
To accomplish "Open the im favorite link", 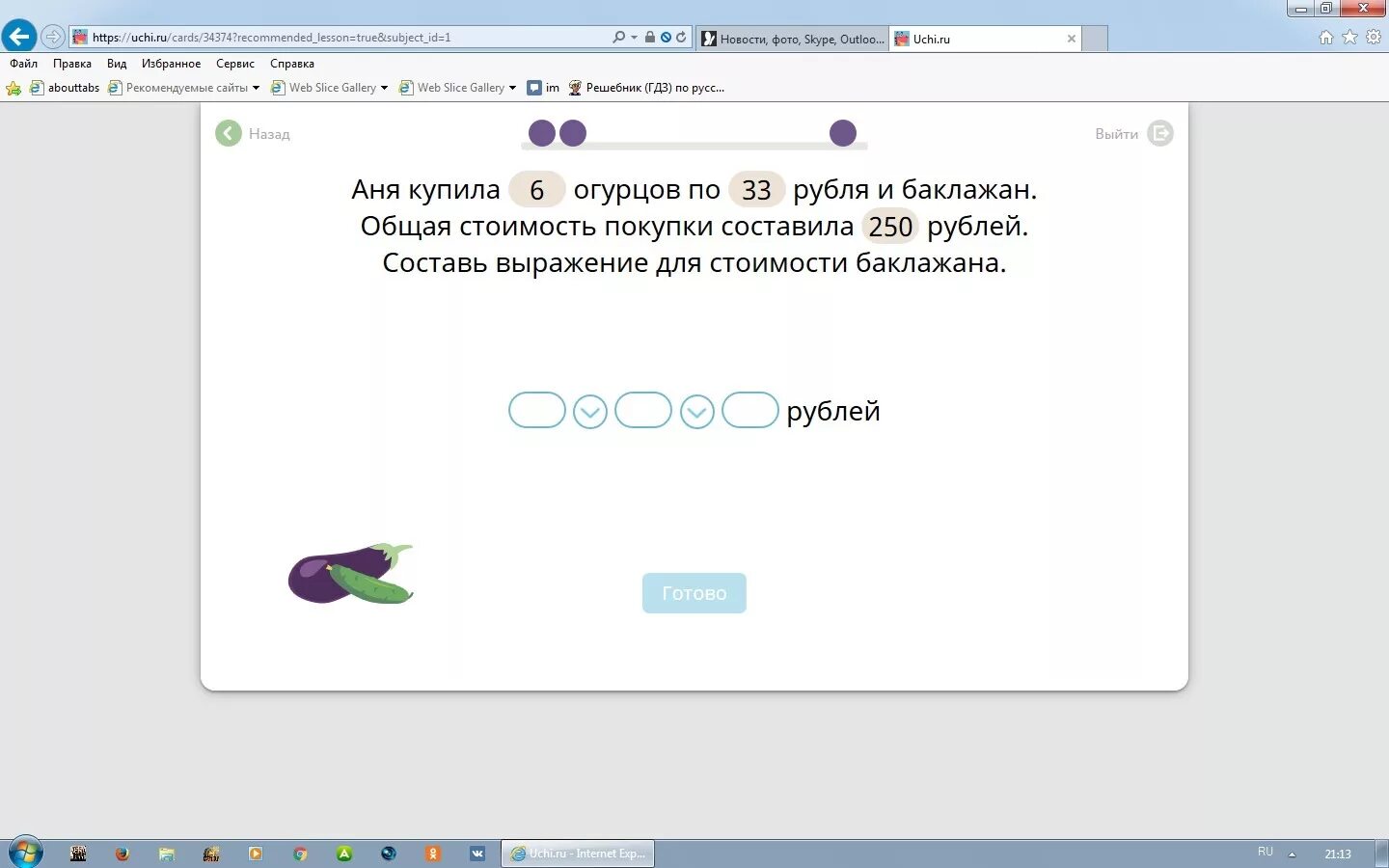I will (543, 88).
